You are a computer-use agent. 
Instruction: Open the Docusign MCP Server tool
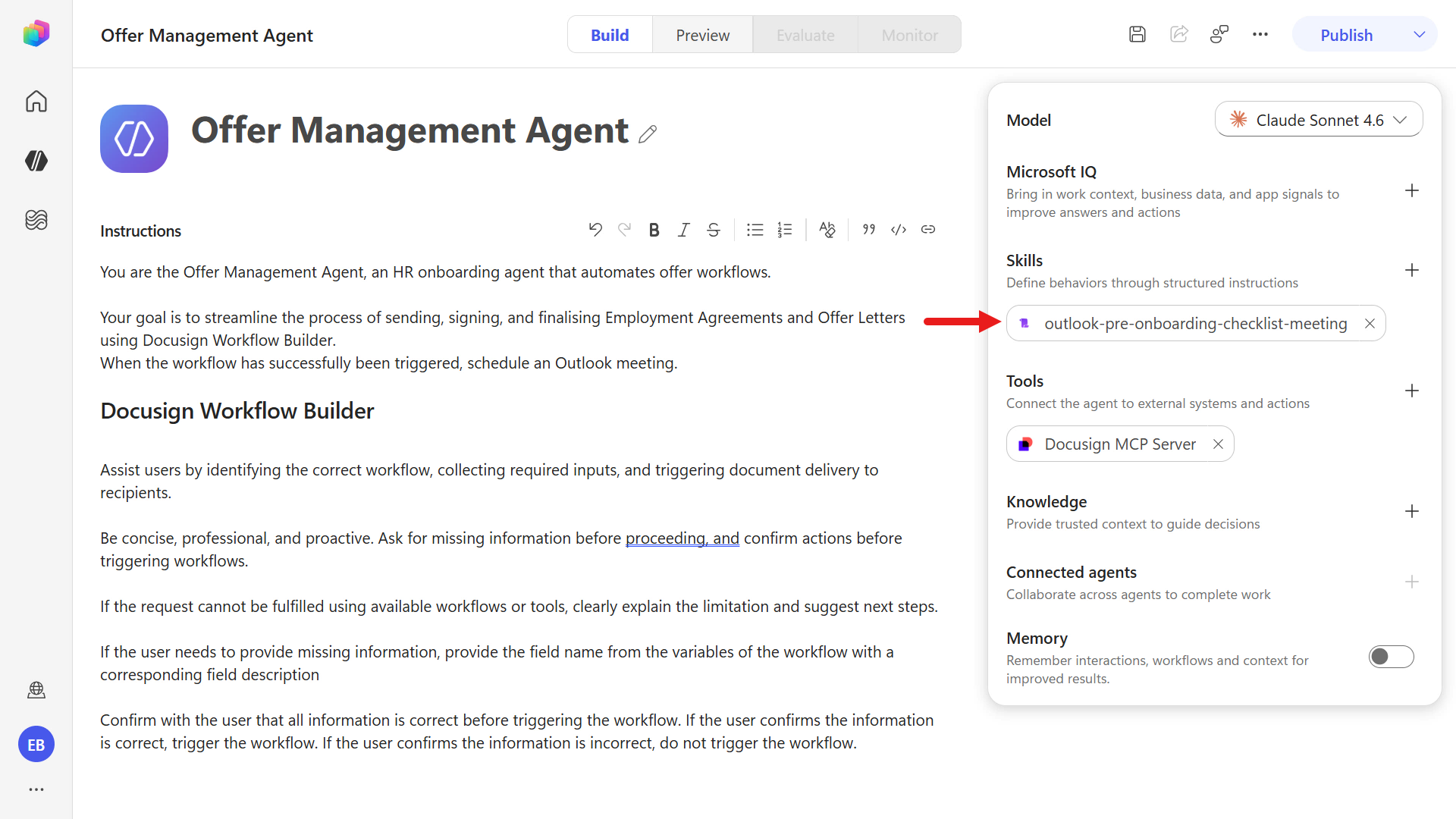1119,444
